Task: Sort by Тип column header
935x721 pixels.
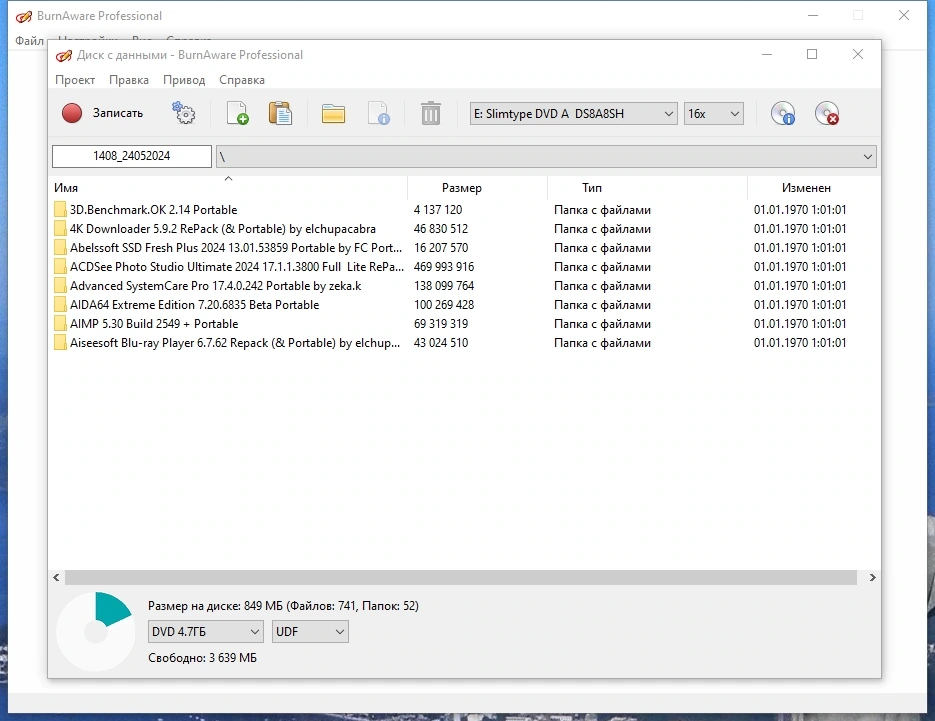Action: 647,188
